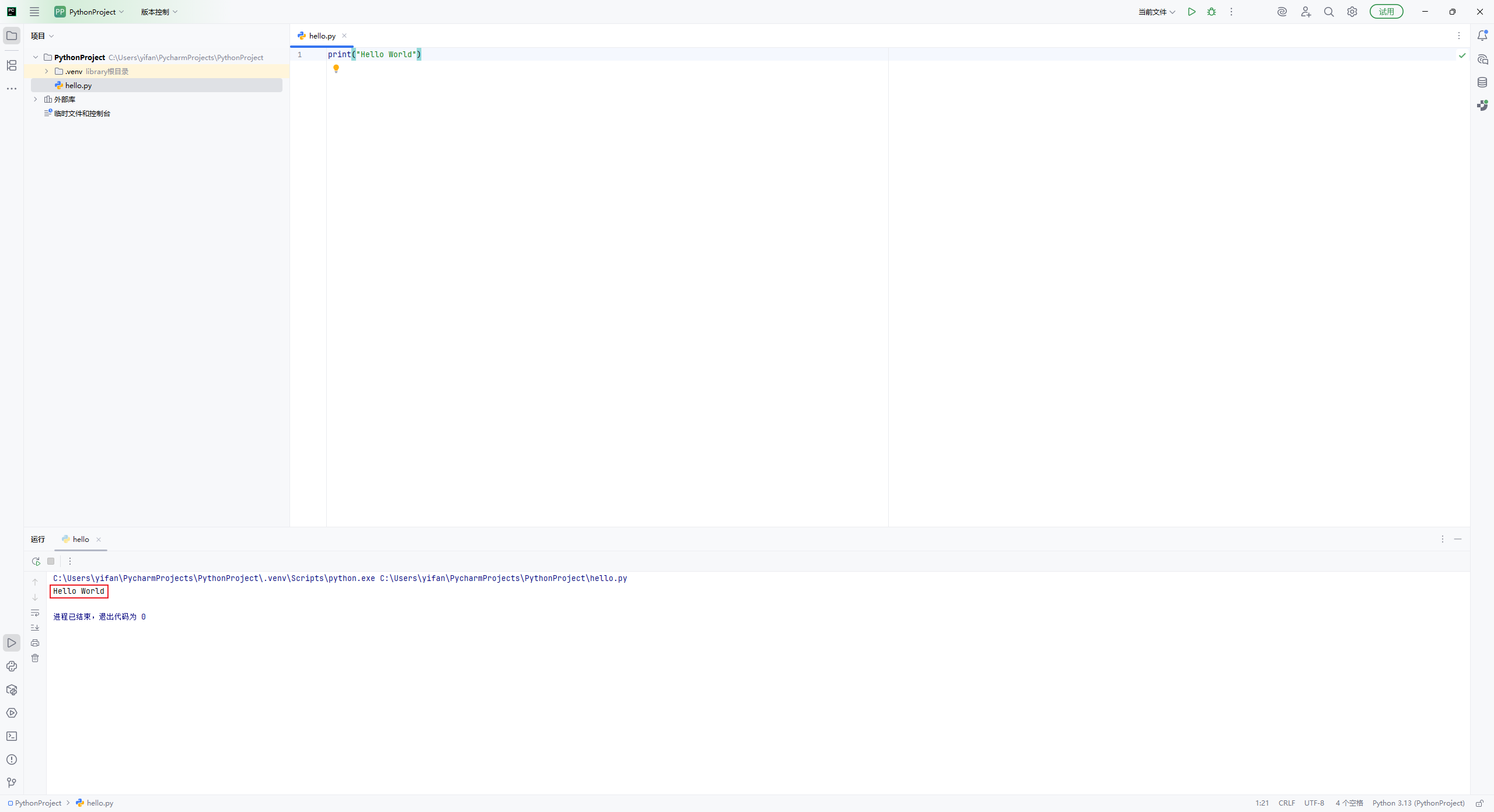Open the Database tool window on the right

click(1482, 82)
